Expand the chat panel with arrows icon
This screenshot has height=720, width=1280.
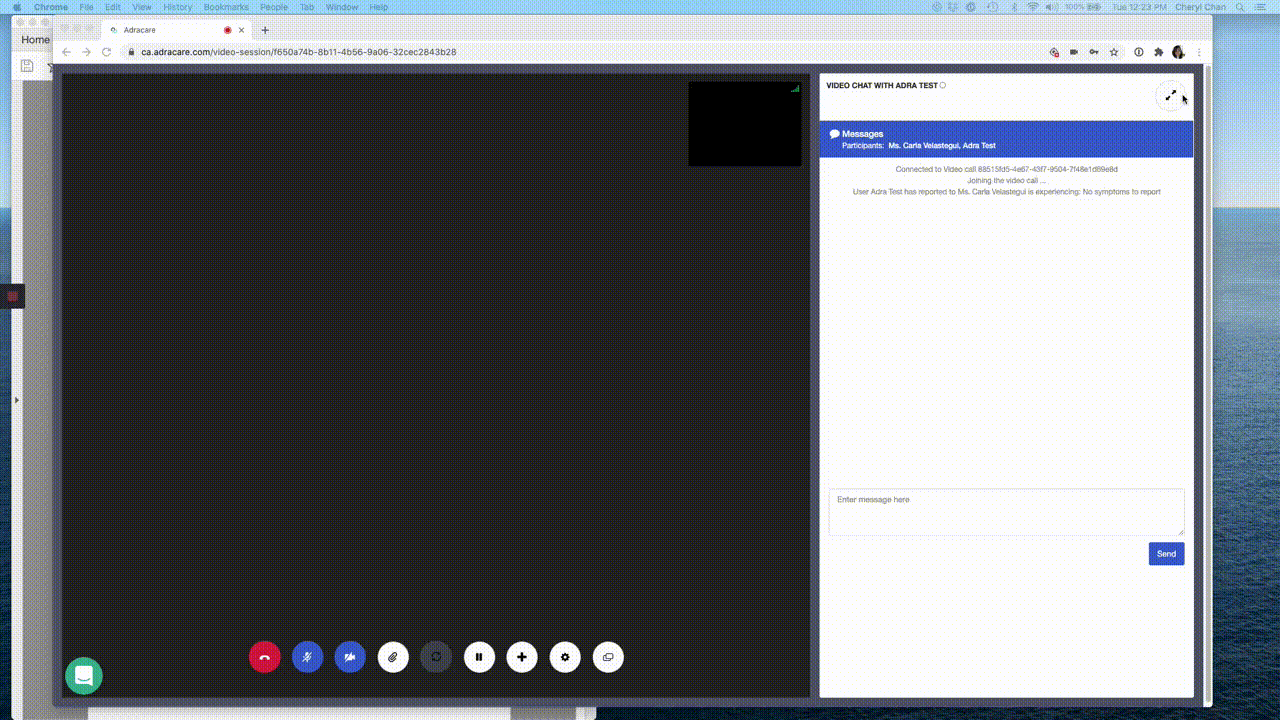click(x=1170, y=96)
